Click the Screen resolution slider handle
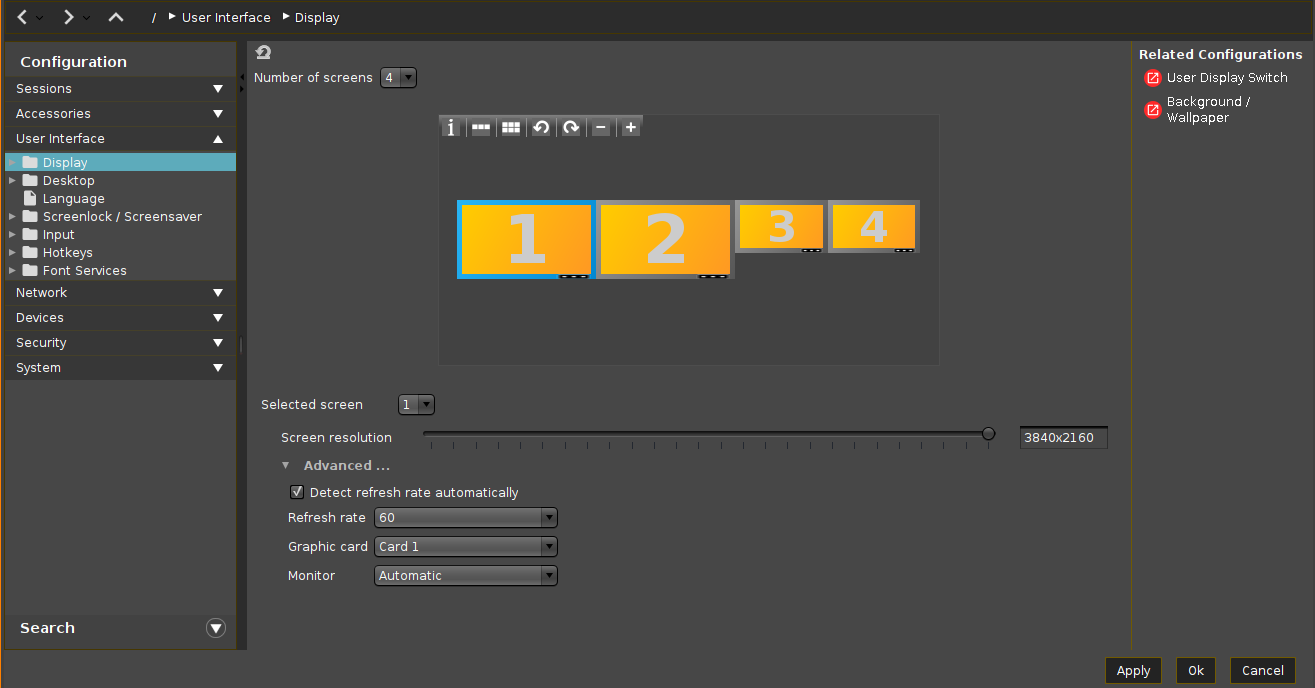This screenshot has width=1315, height=688. [x=988, y=434]
